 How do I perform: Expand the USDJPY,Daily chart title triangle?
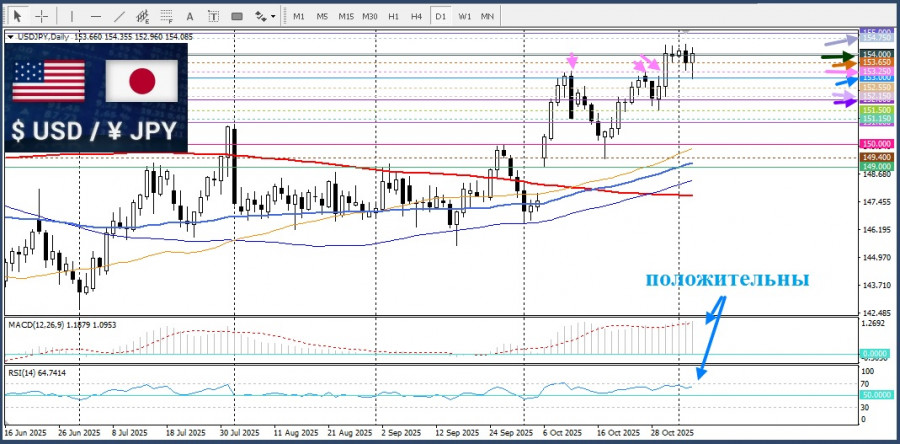point(10,37)
